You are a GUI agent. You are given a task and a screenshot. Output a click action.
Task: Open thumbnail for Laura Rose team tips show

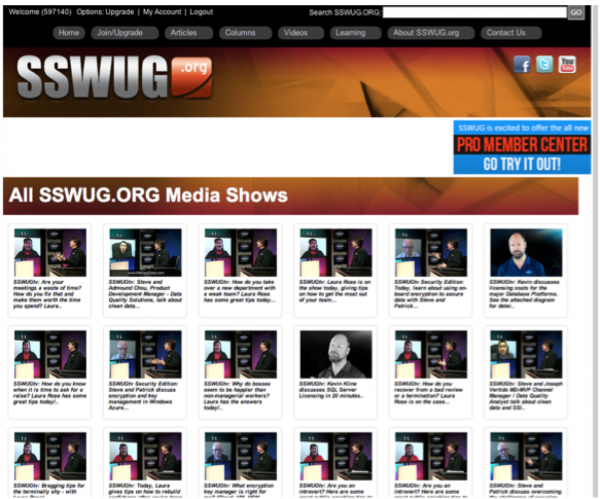tap(336, 253)
